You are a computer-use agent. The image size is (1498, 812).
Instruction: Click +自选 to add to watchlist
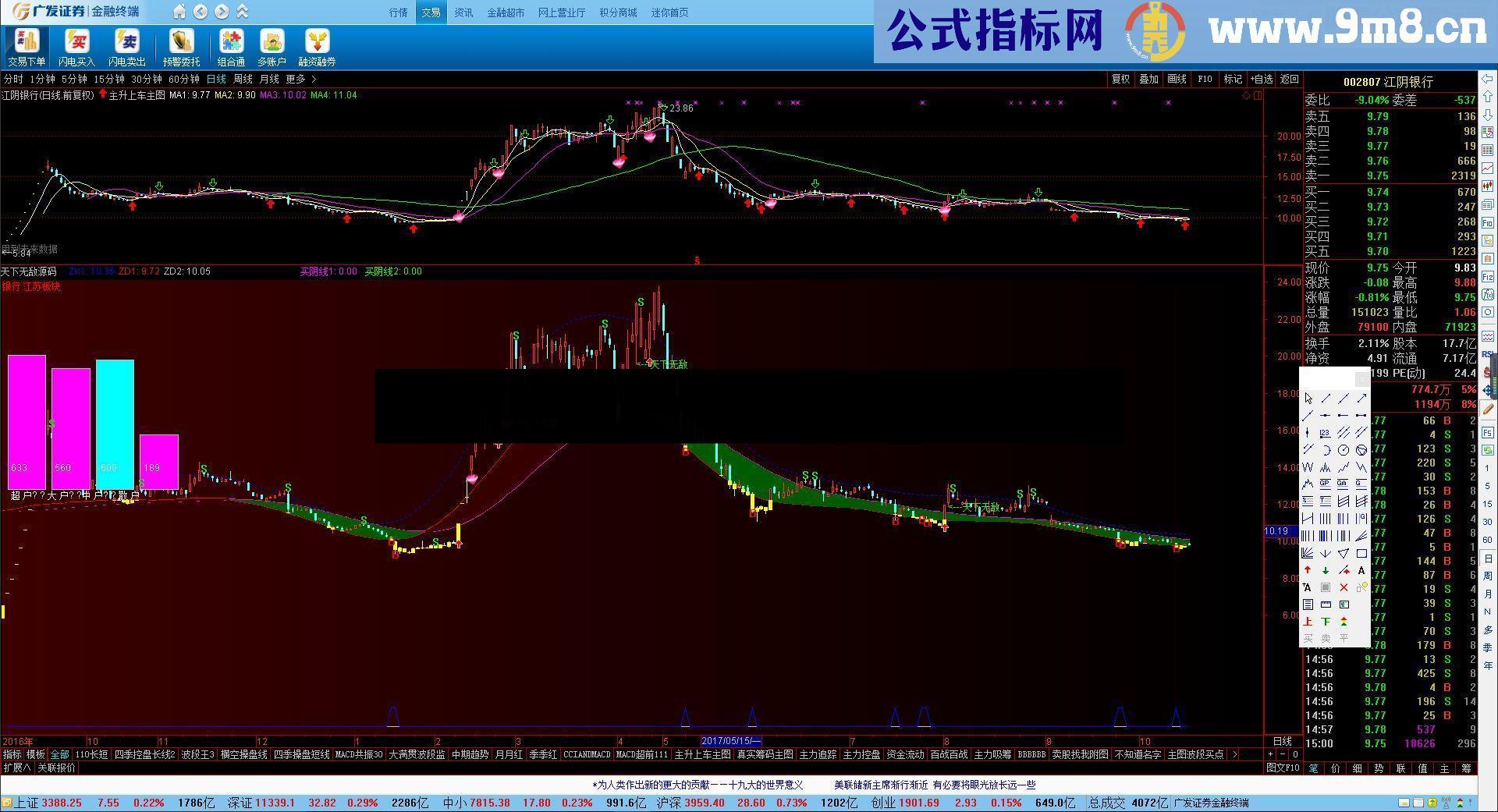1261,79
